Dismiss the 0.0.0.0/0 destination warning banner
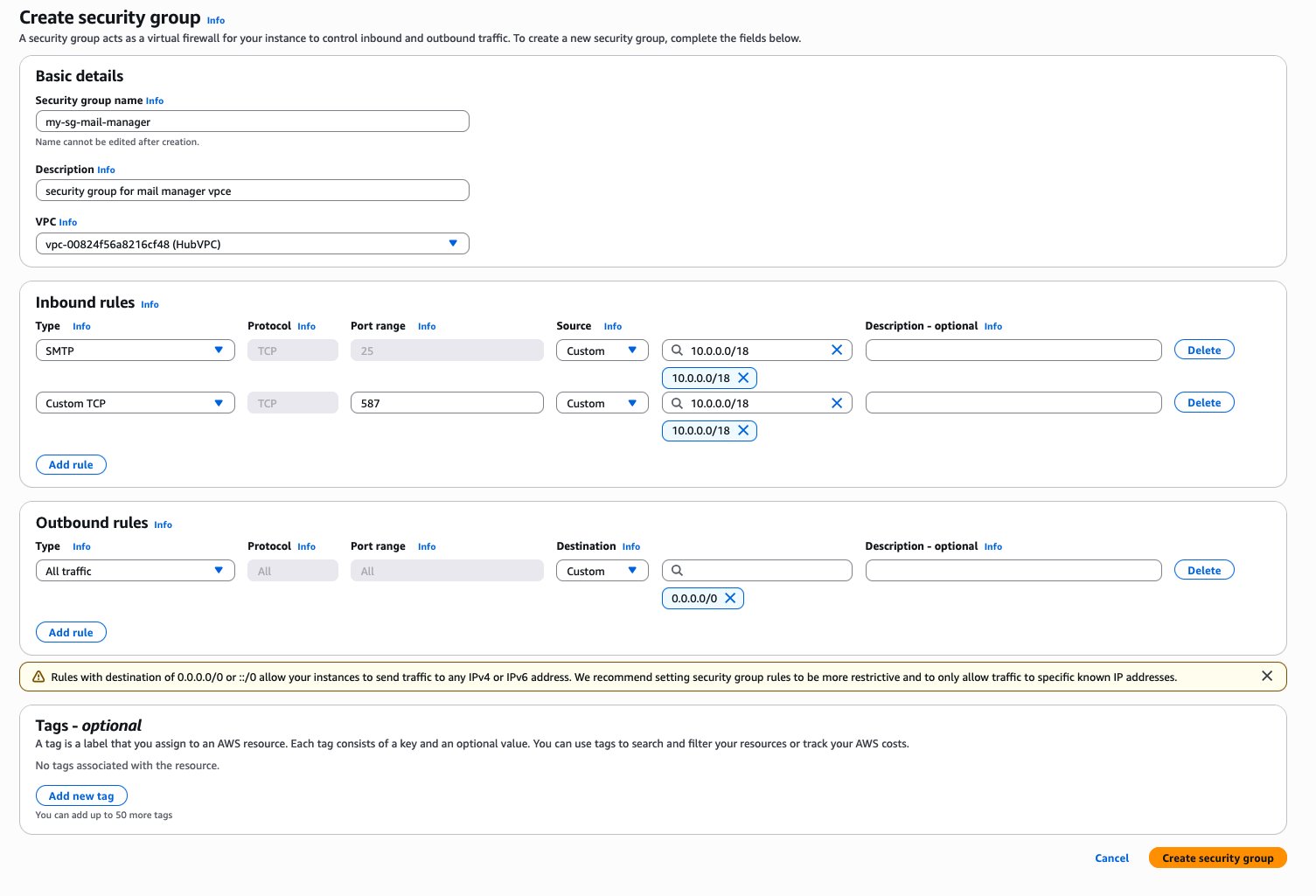 coord(1266,677)
